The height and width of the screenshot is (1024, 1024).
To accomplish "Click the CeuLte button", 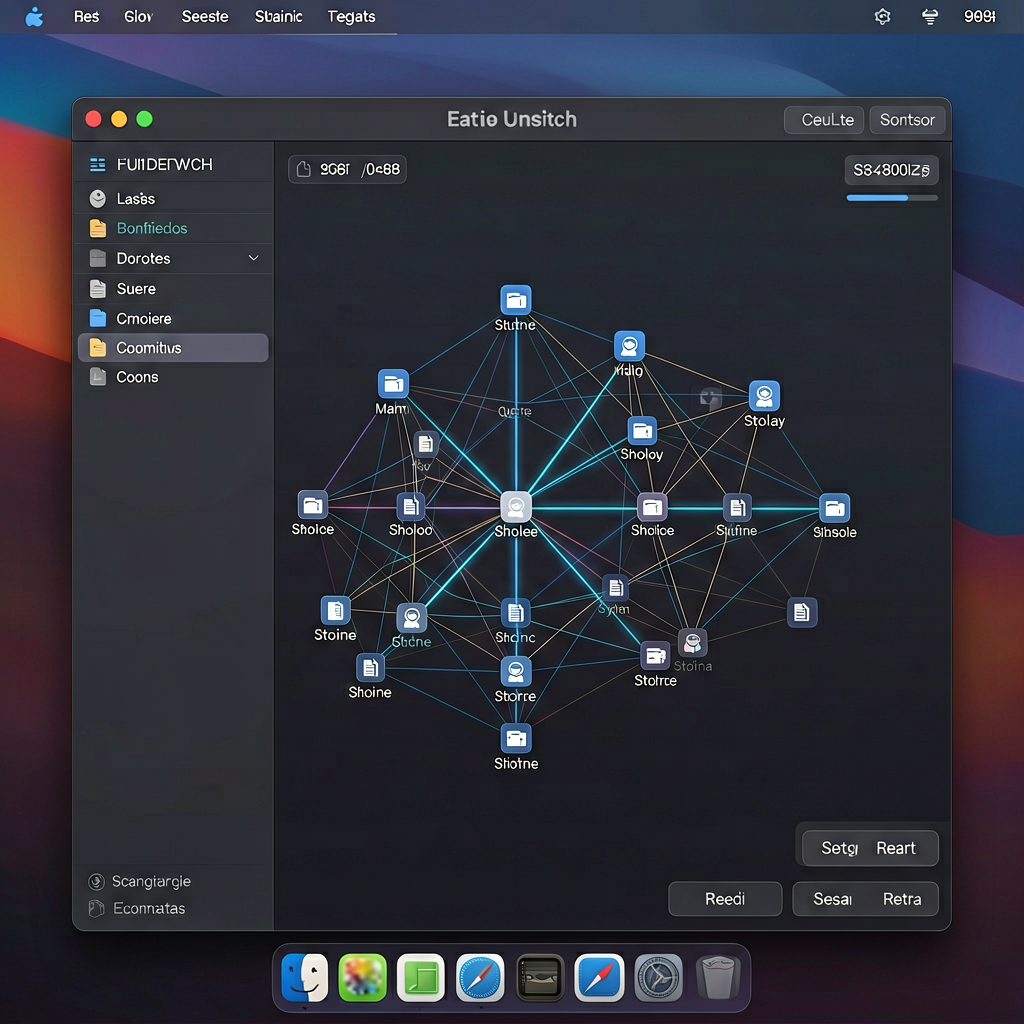I will pos(824,120).
